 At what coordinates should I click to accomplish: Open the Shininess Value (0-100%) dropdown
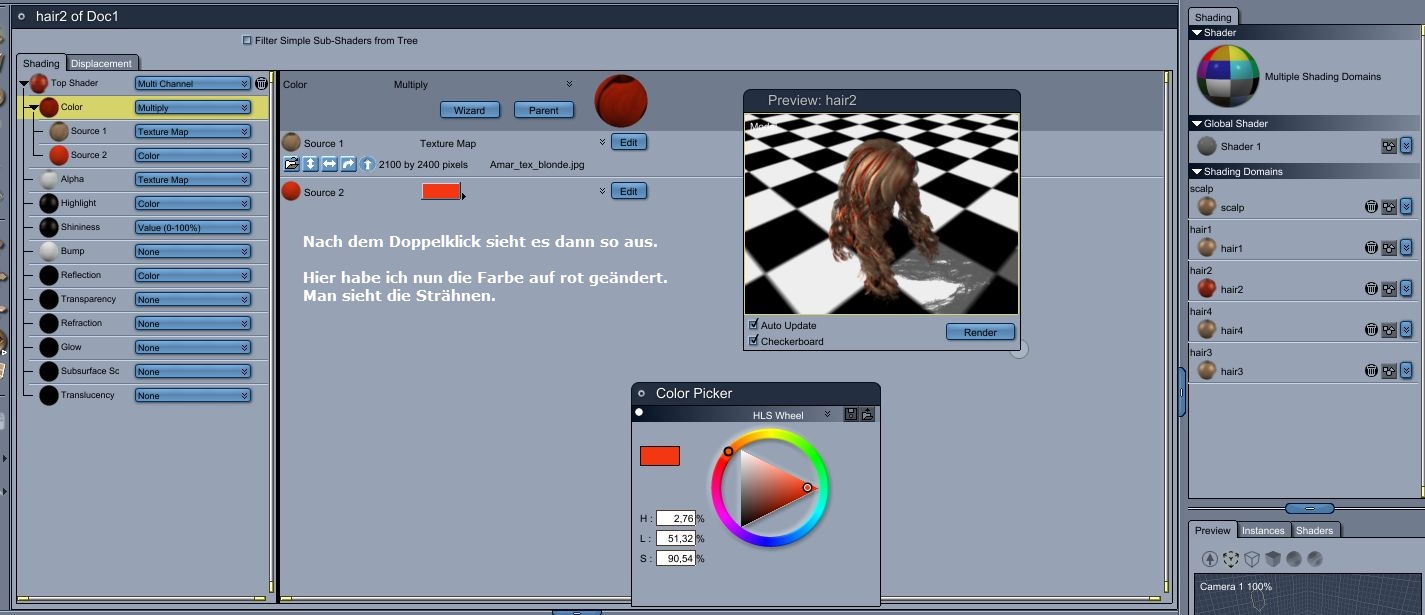(192, 228)
